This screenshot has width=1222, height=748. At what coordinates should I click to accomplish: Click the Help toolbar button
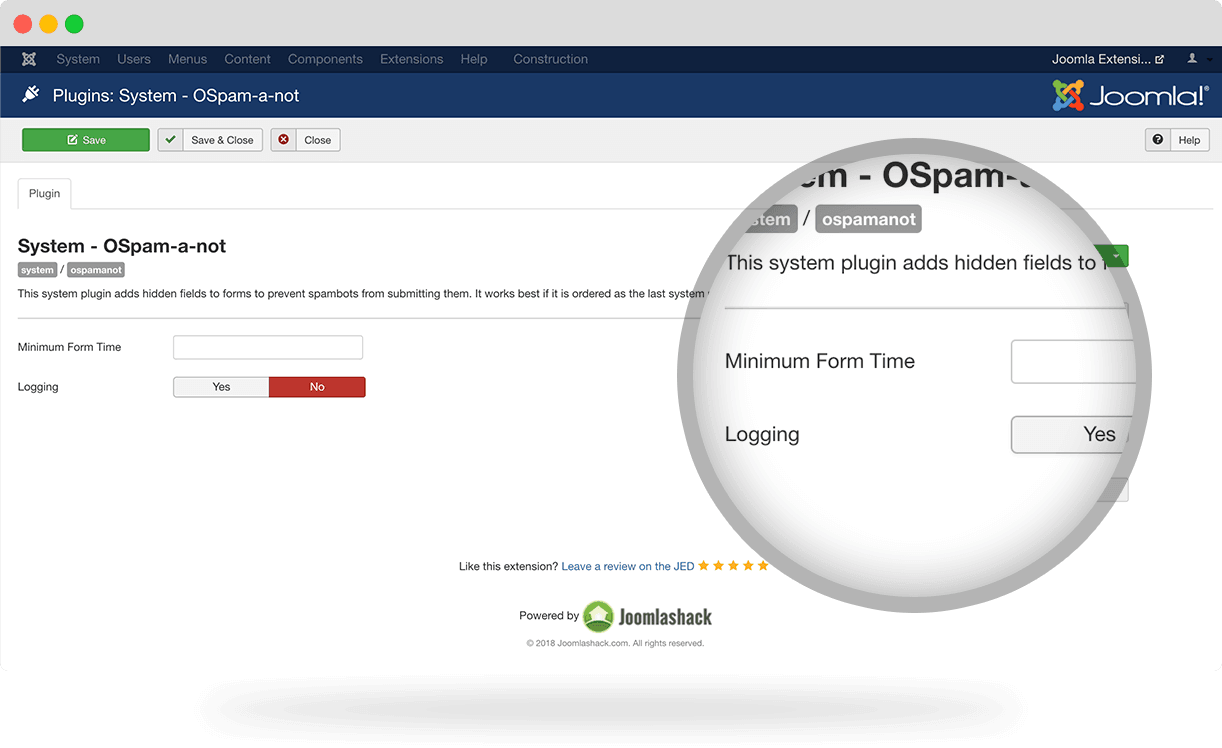click(1177, 140)
